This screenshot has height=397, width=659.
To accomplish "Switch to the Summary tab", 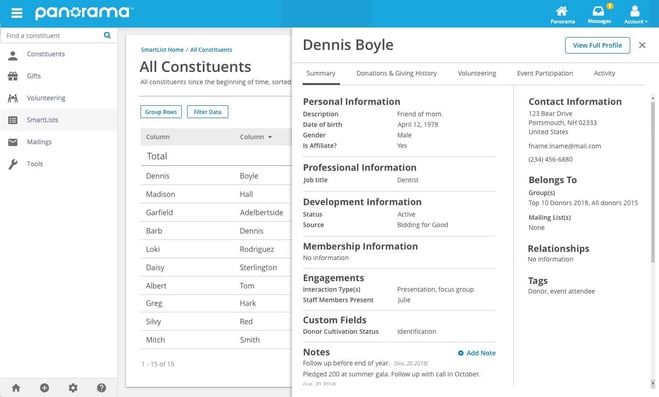I will pos(321,74).
